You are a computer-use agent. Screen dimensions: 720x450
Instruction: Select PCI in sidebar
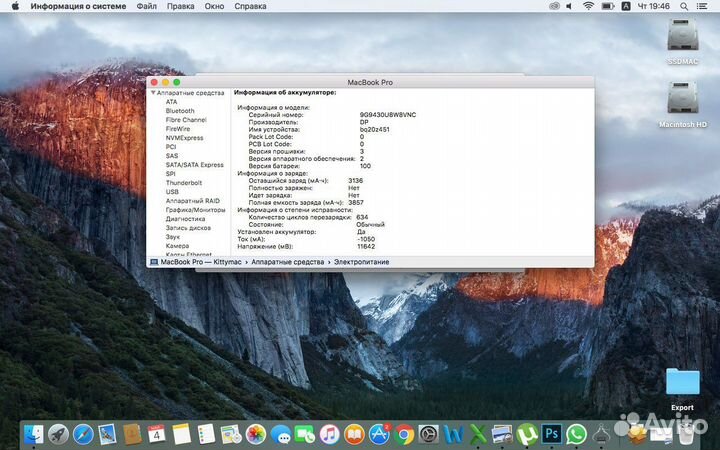click(171, 147)
